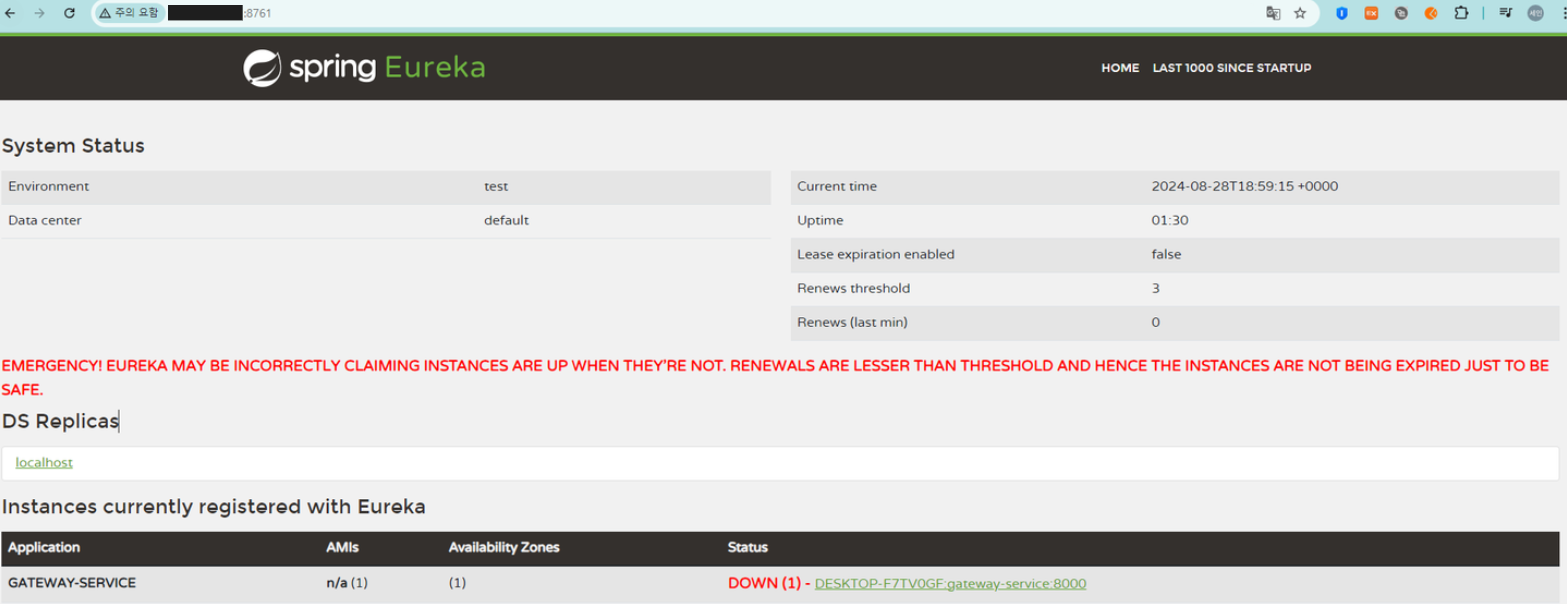Open LAST 1000 SINCE STARTUP page
The height and width of the screenshot is (604, 1567).
[1231, 68]
